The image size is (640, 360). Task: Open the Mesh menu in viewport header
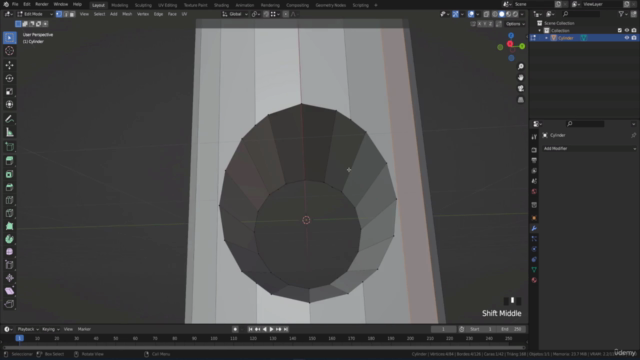[127, 14]
